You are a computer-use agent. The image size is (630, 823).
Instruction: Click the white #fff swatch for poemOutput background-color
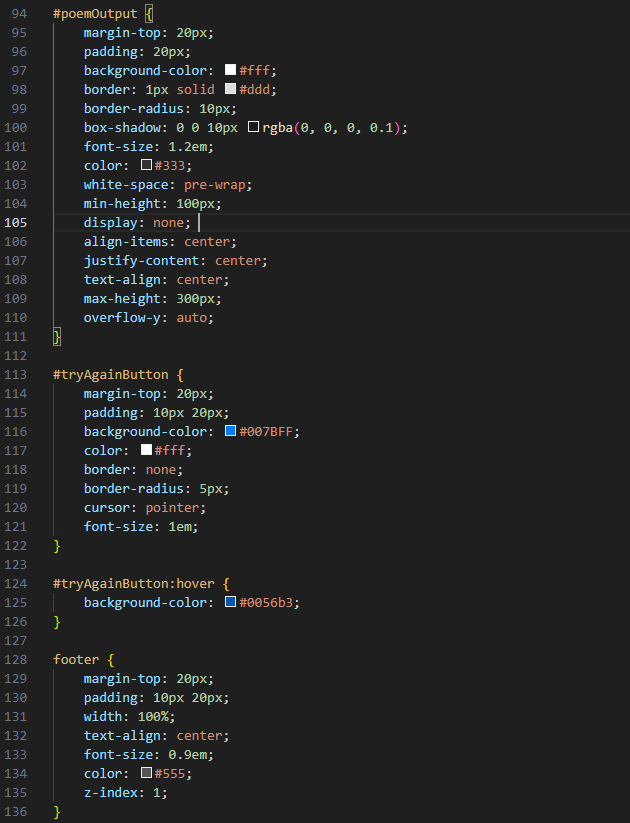pos(231,71)
